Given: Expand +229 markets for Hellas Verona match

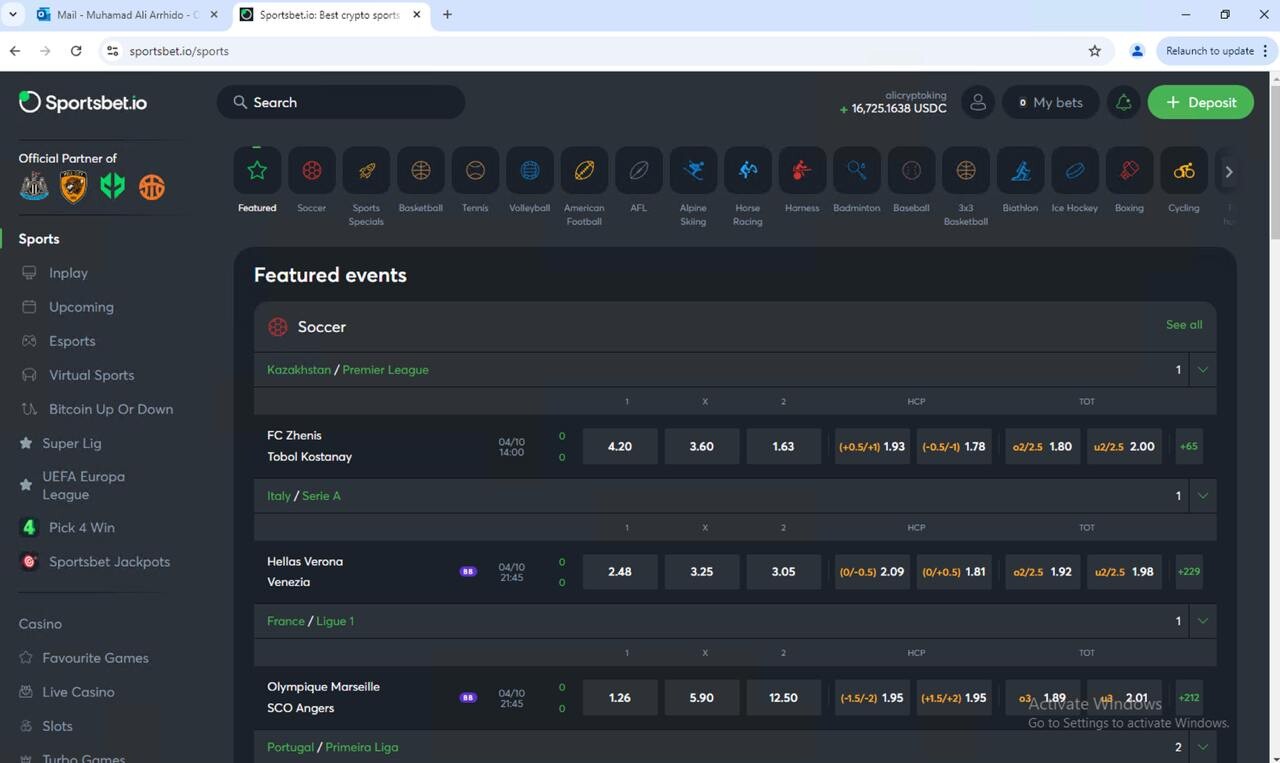Looking at the screenshot, I should [x=1189, y=572].
